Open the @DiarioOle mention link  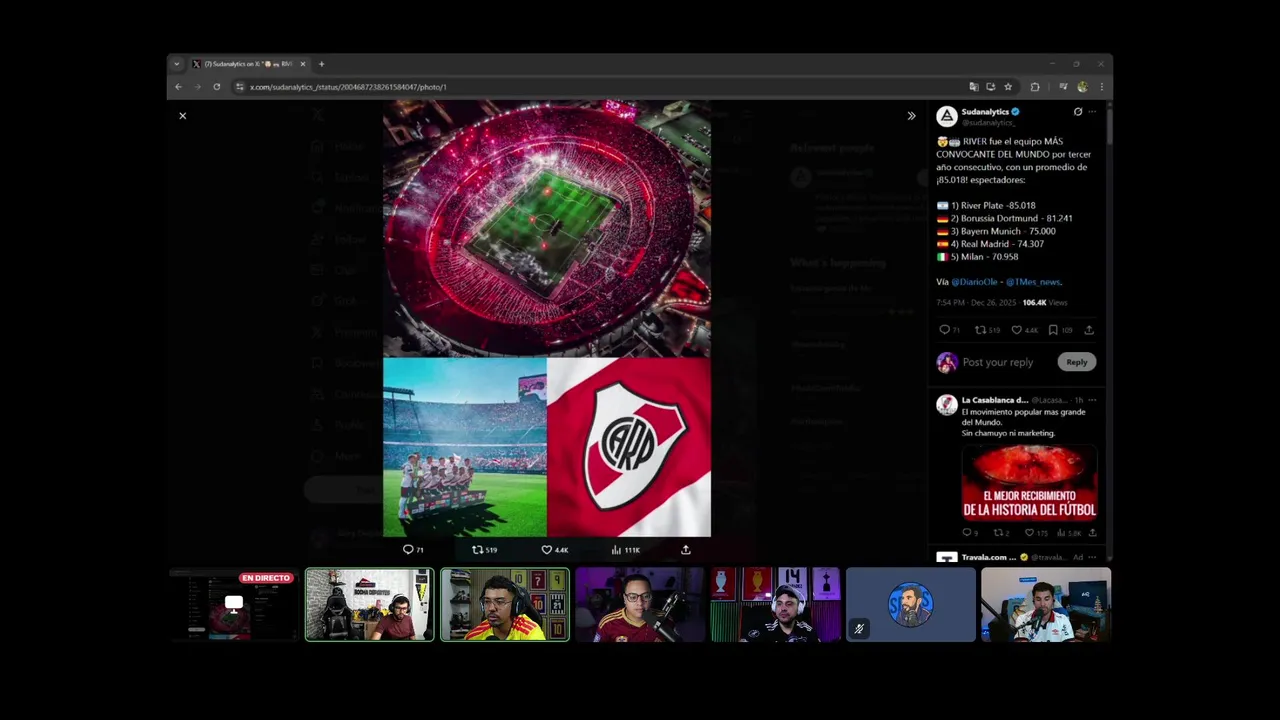pyautogui.click(x=974, y=282)
